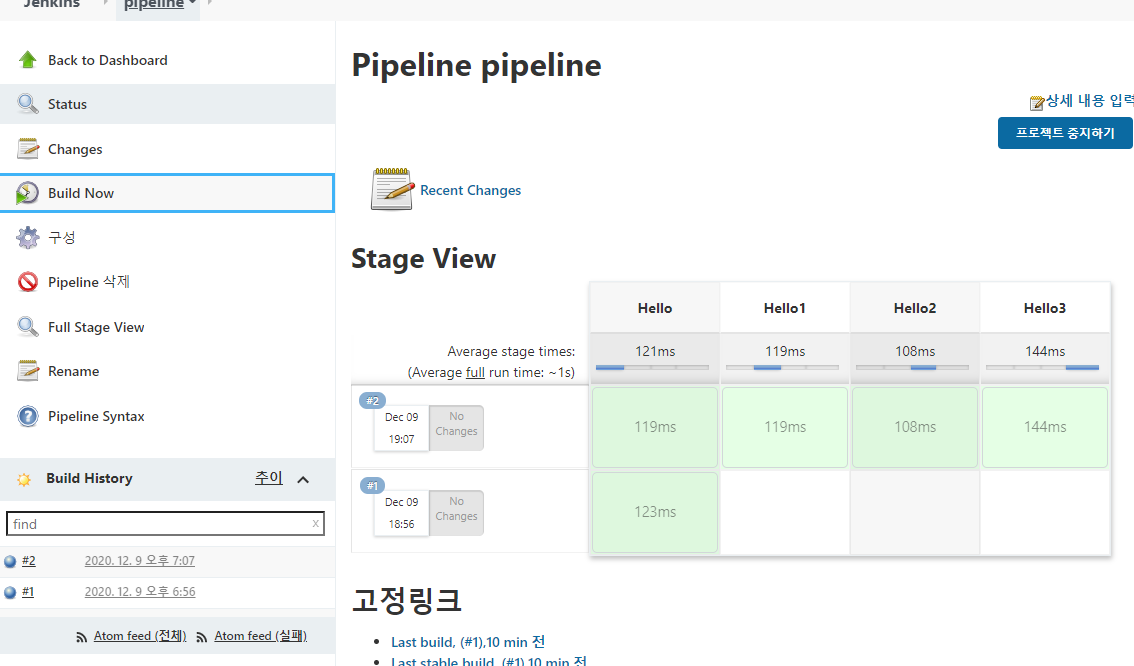Image resolution: width=1134 pixels, height=666 pixels.
Task: Click the #1 build badge in Stage View
Action: pyautogui.click(x=372, y=486)
